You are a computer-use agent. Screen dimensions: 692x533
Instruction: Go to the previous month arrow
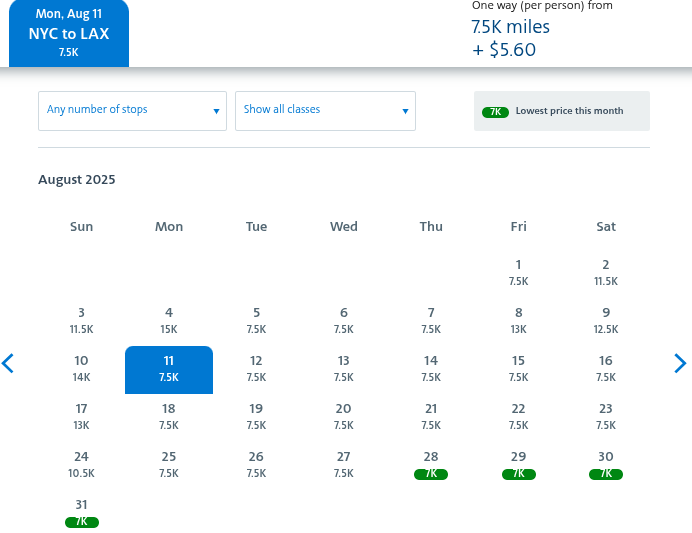click(x=8, y=363)
